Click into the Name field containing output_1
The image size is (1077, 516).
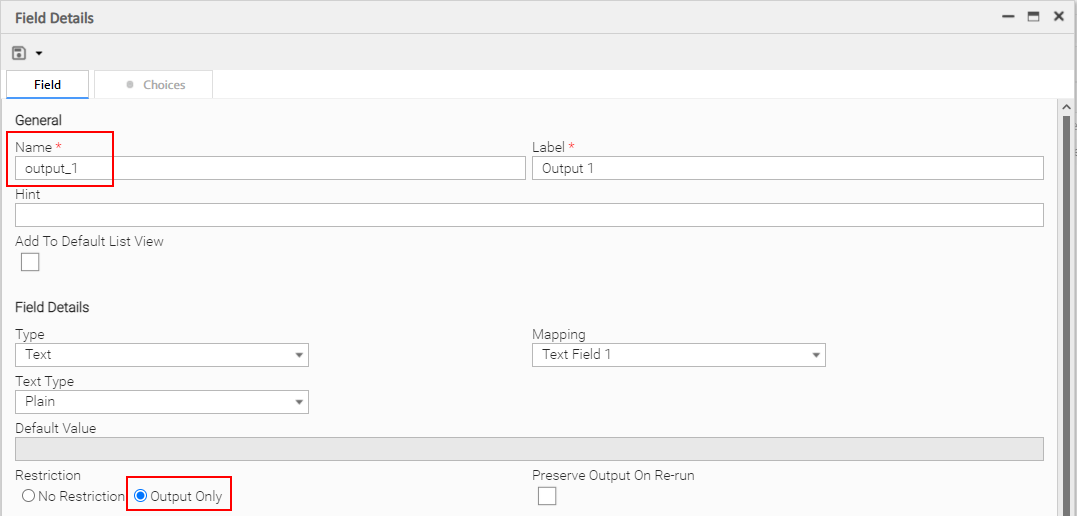point(270,168)
